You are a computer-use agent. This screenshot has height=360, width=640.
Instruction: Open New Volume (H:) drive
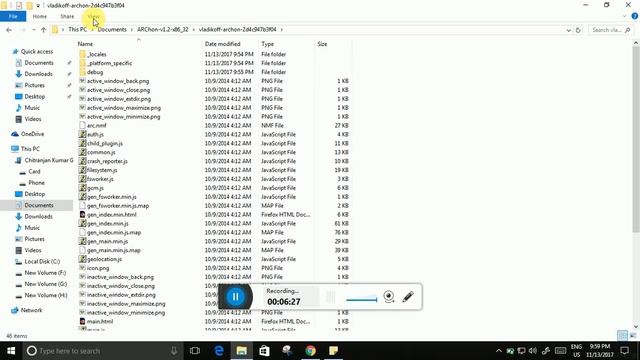pos(46,295)
